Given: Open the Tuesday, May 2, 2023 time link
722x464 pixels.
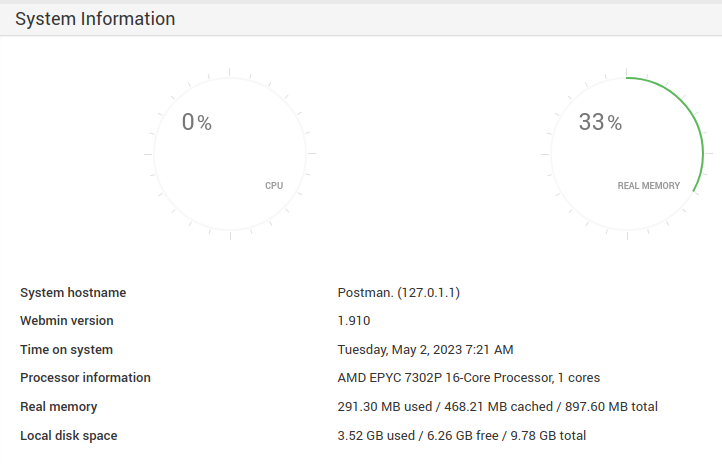Looking at the screenshot, I should pos(425,350).
